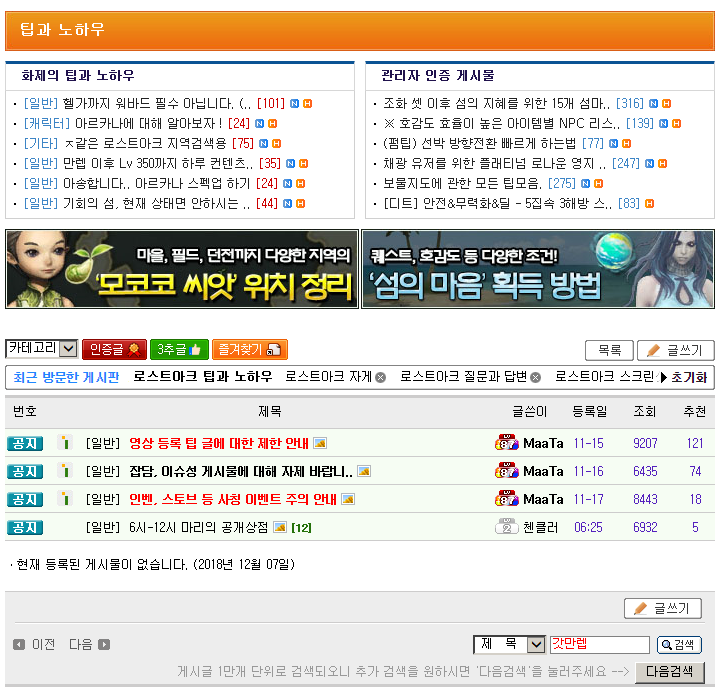
Task: Open 모코코 씨앗 위치 정리 banner
Action: pyautogui.click(x=181, y=269)
